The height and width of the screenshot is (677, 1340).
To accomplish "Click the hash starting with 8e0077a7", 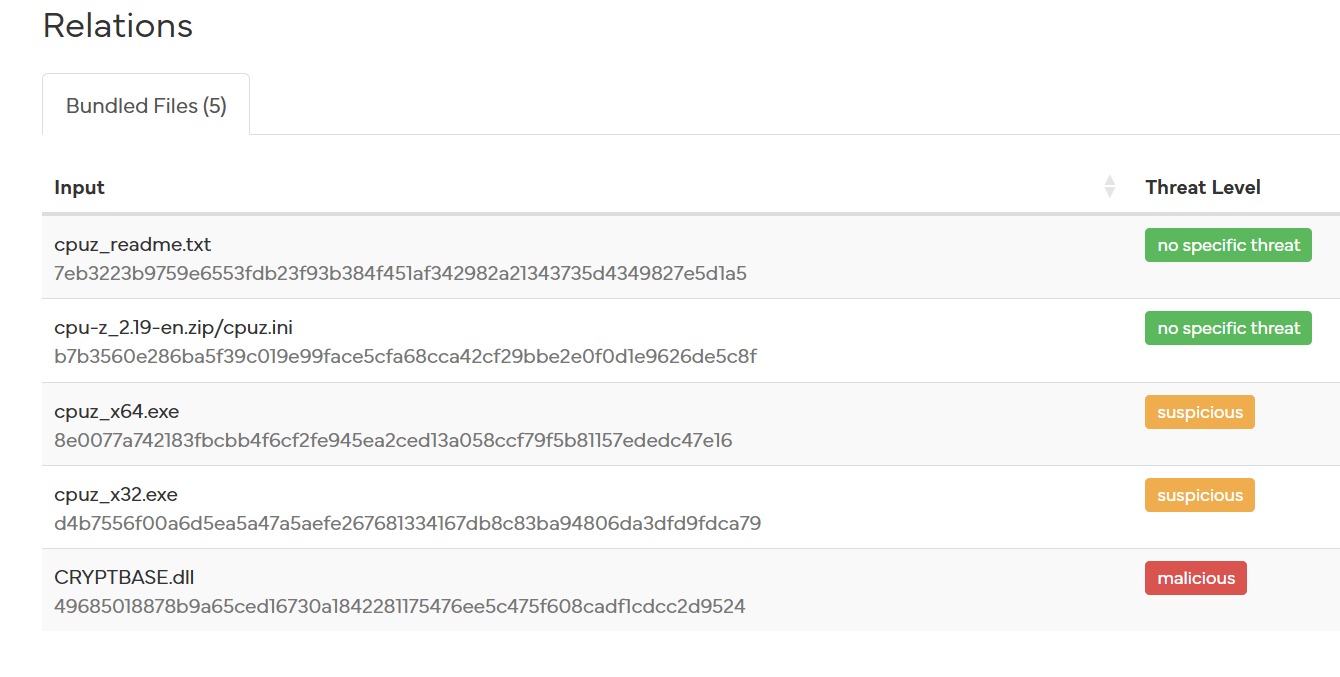I will (x=393, y=440).
